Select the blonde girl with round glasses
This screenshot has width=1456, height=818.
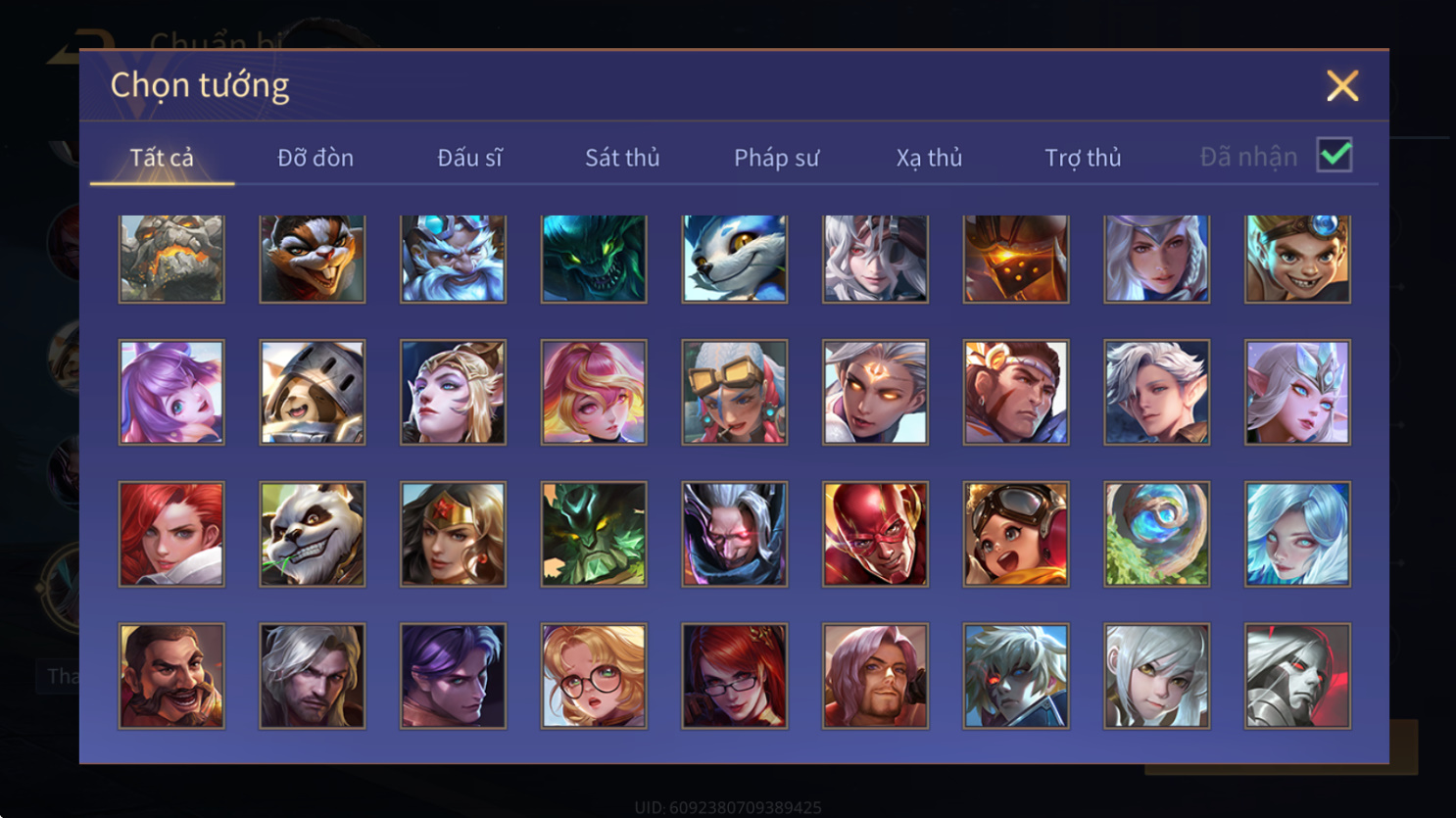(594, 676)
